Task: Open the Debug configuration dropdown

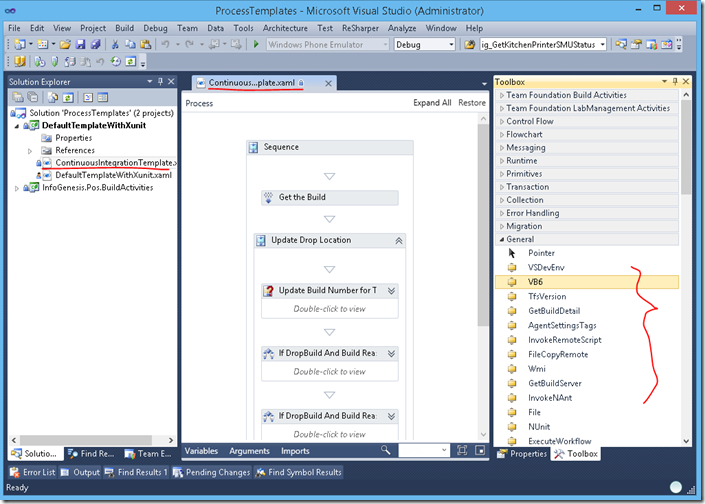Action: (451, 45)
